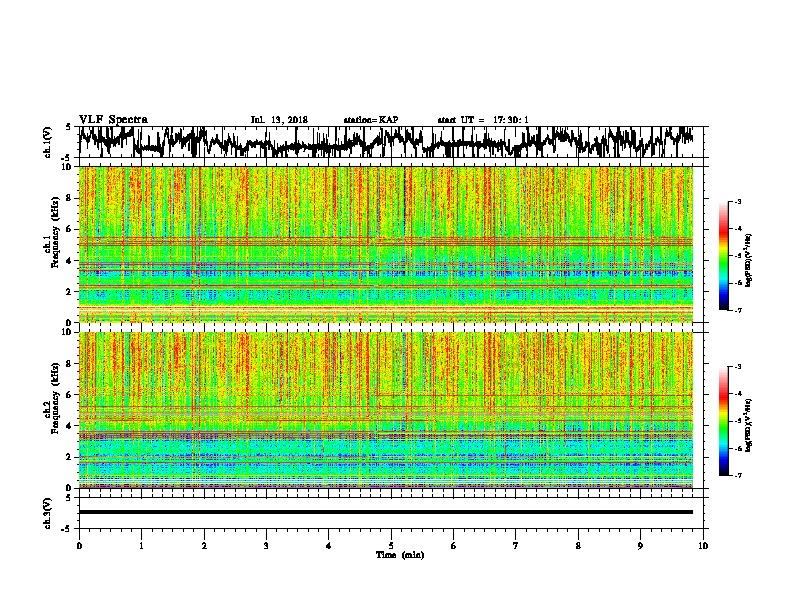This screenshot has height=612, width=792.
Task: Click the ch.1 "Frequency (kHz)" axis label
Action: (55, 233)
